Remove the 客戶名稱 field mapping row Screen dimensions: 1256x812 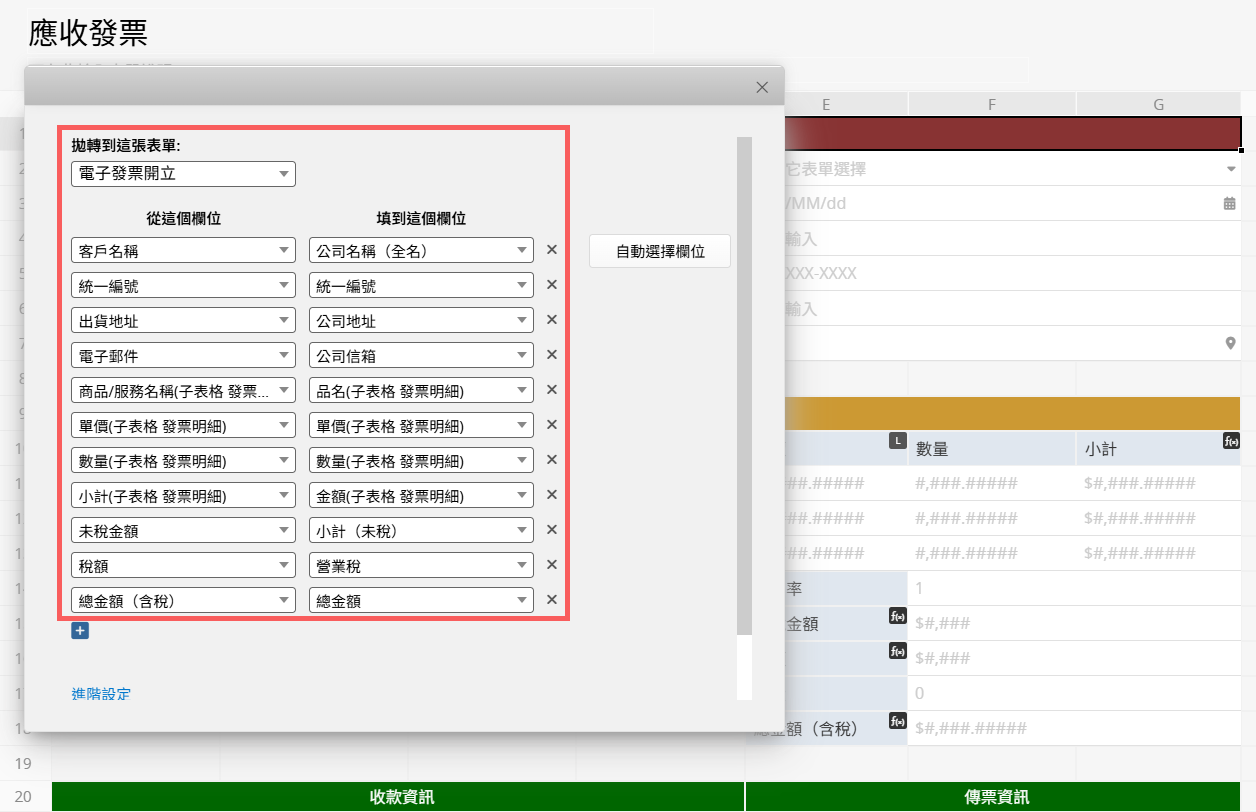coord(551,250)
